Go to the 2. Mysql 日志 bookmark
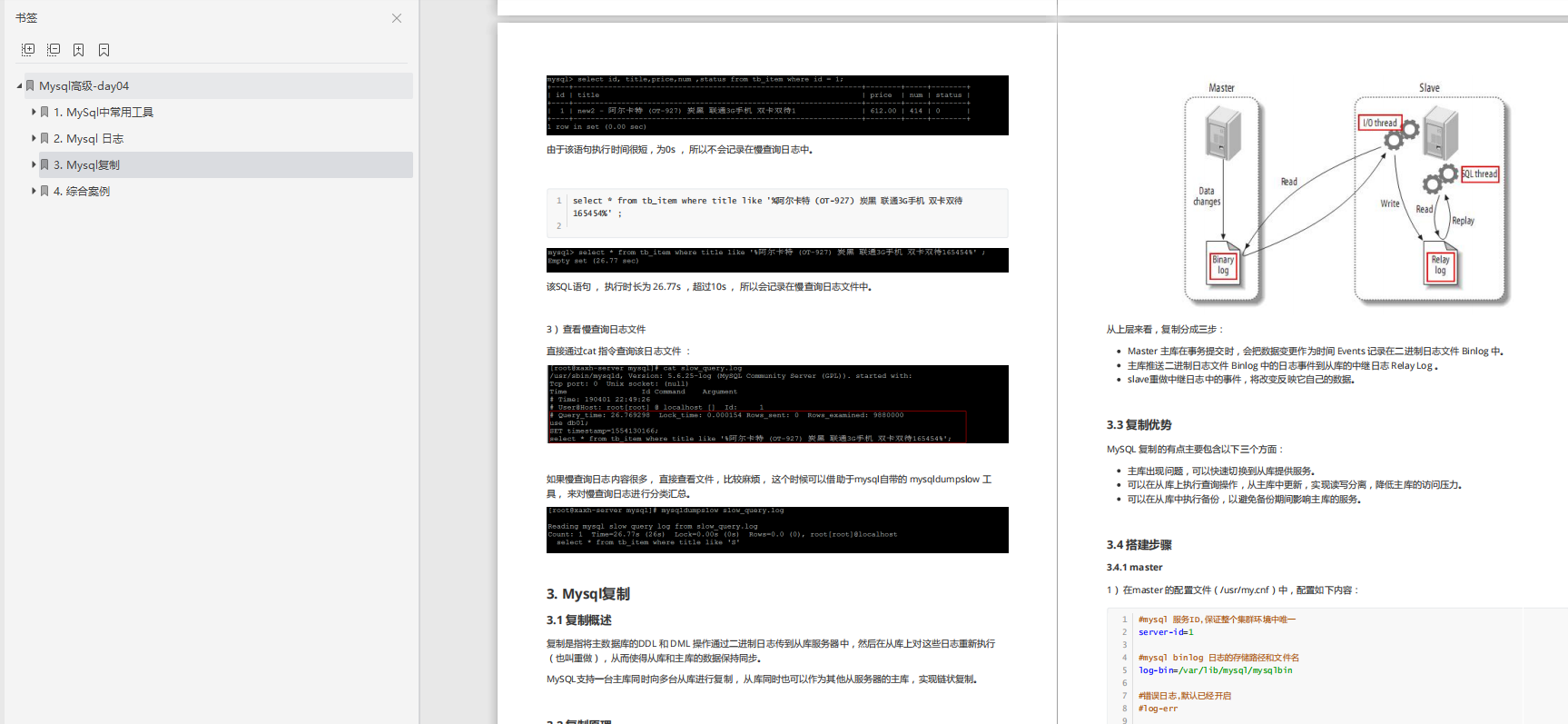 (88, 139)
